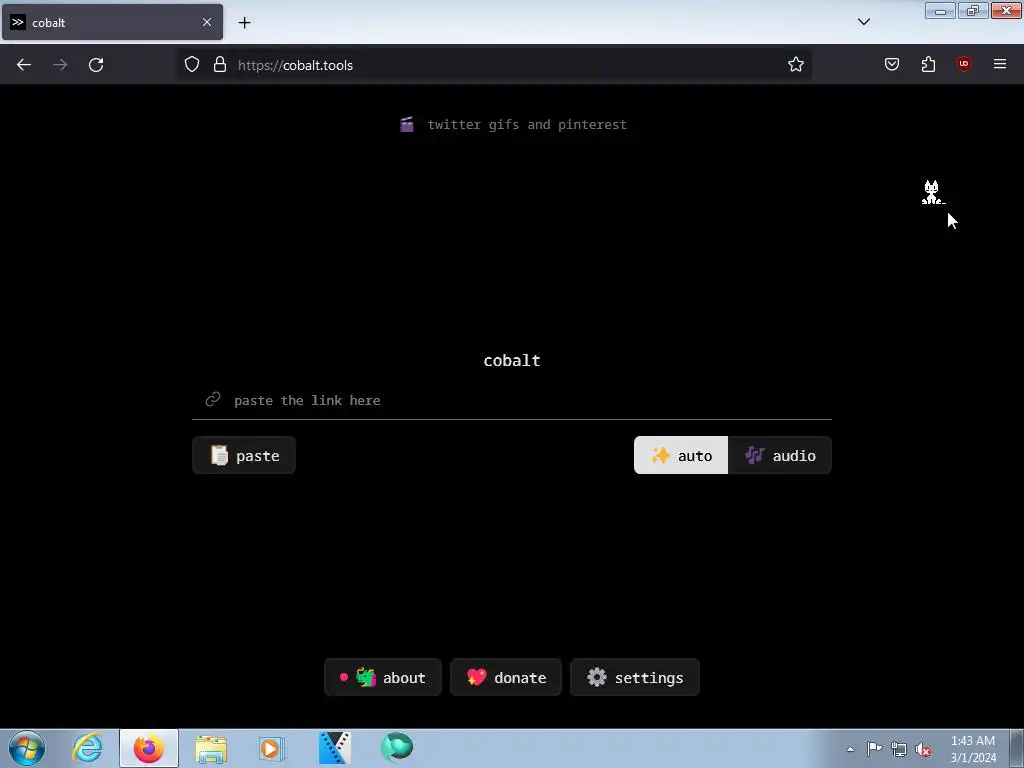Select the cobalt browser tab
The width and height of the screenshot is (1024, 768).
tap(112, 22)
